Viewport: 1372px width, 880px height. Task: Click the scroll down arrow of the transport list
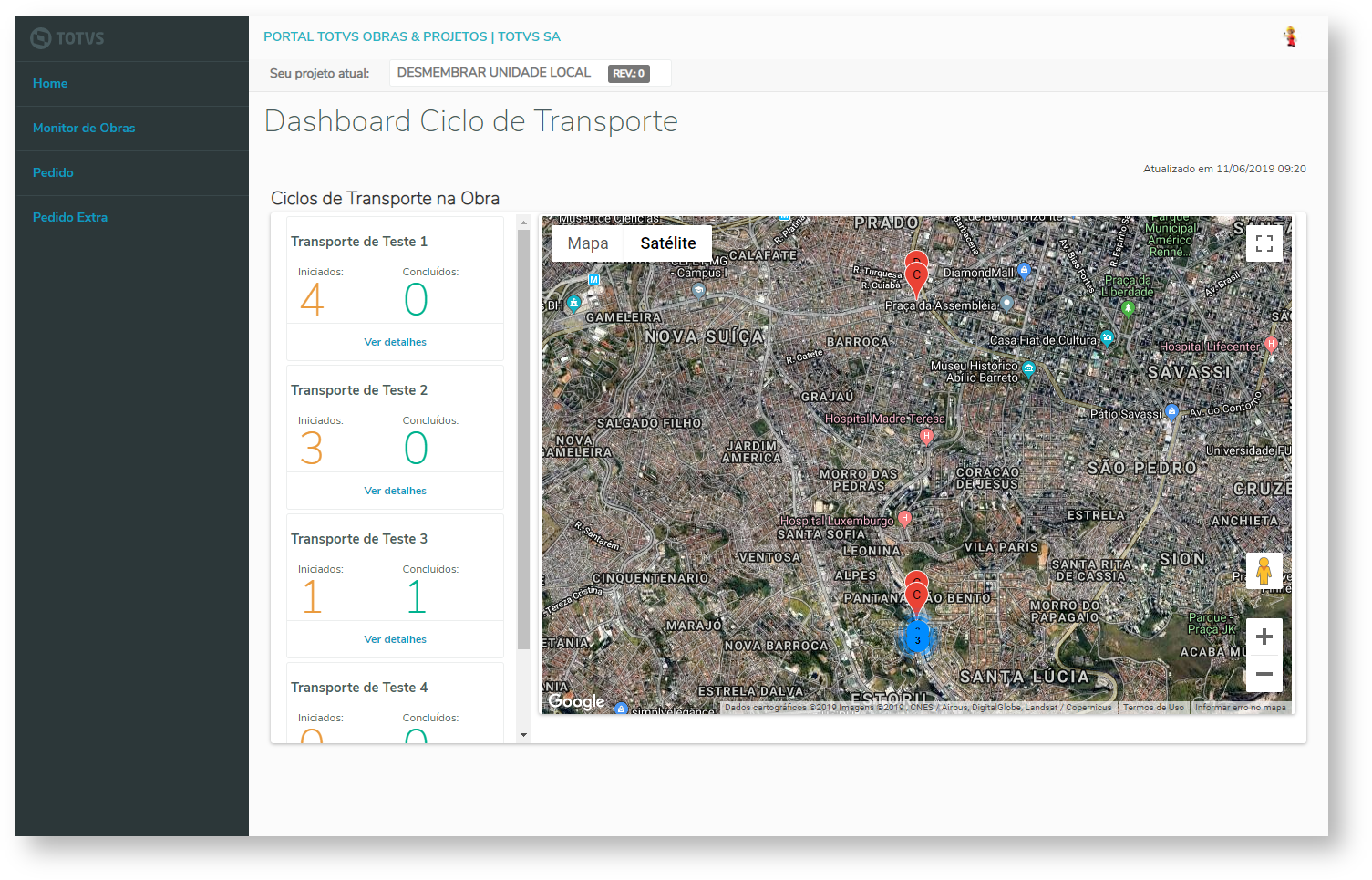[523, 735]
